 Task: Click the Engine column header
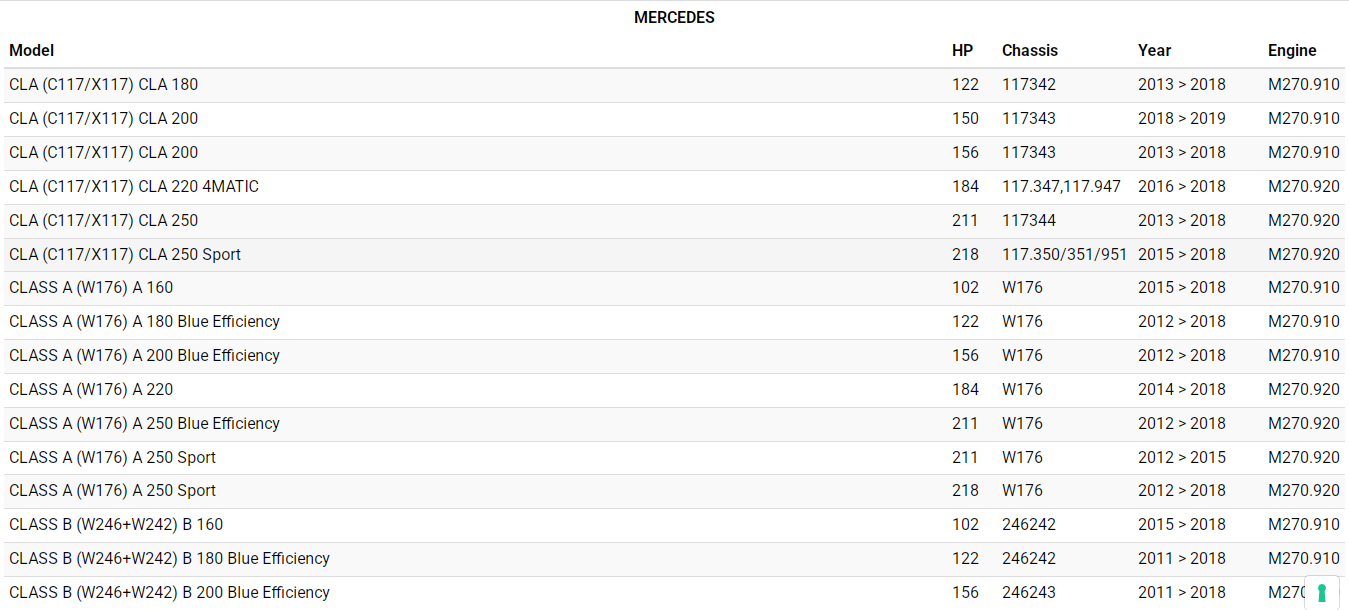tap(1292, 50)
